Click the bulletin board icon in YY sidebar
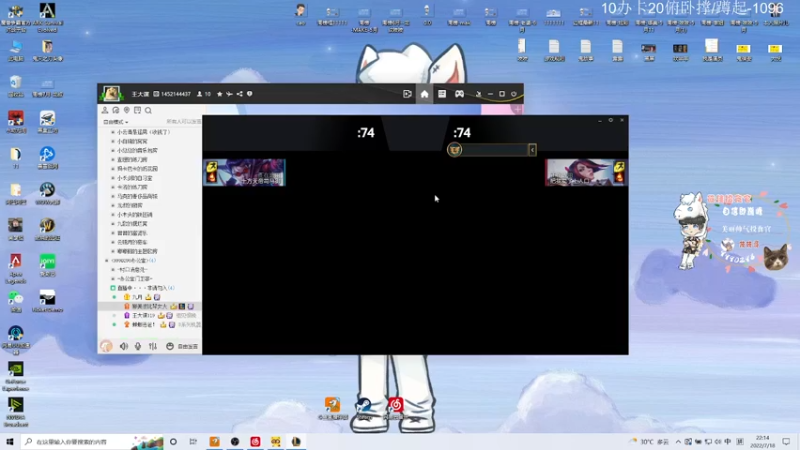 tap(137, 110)
